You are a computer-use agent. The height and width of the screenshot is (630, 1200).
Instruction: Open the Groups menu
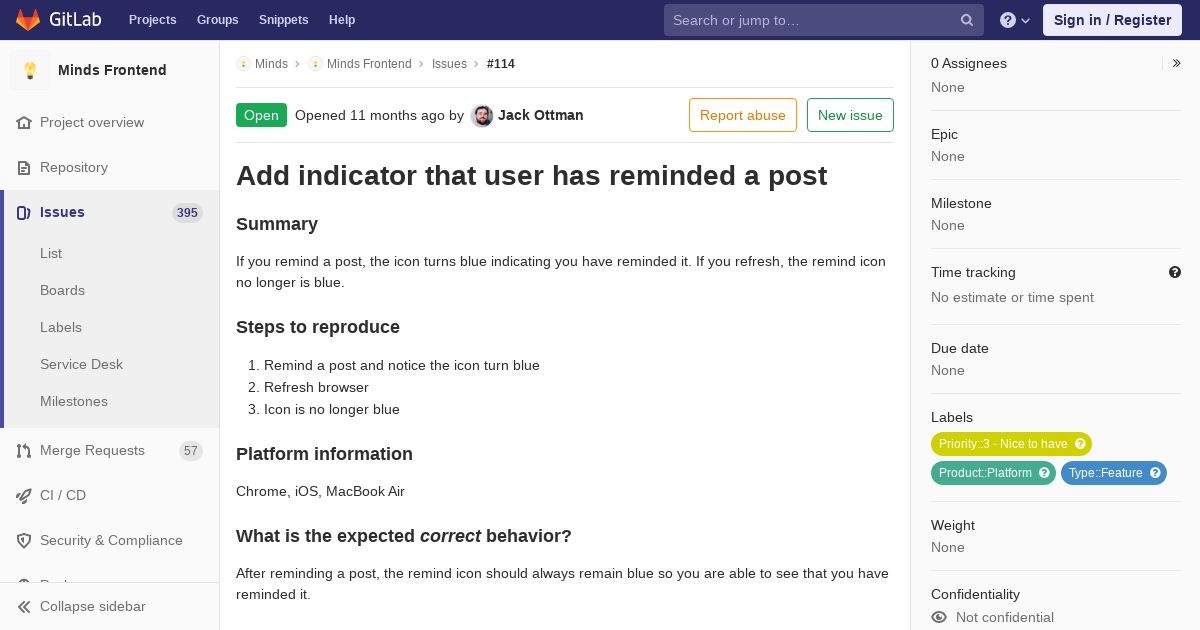point(218,20)
